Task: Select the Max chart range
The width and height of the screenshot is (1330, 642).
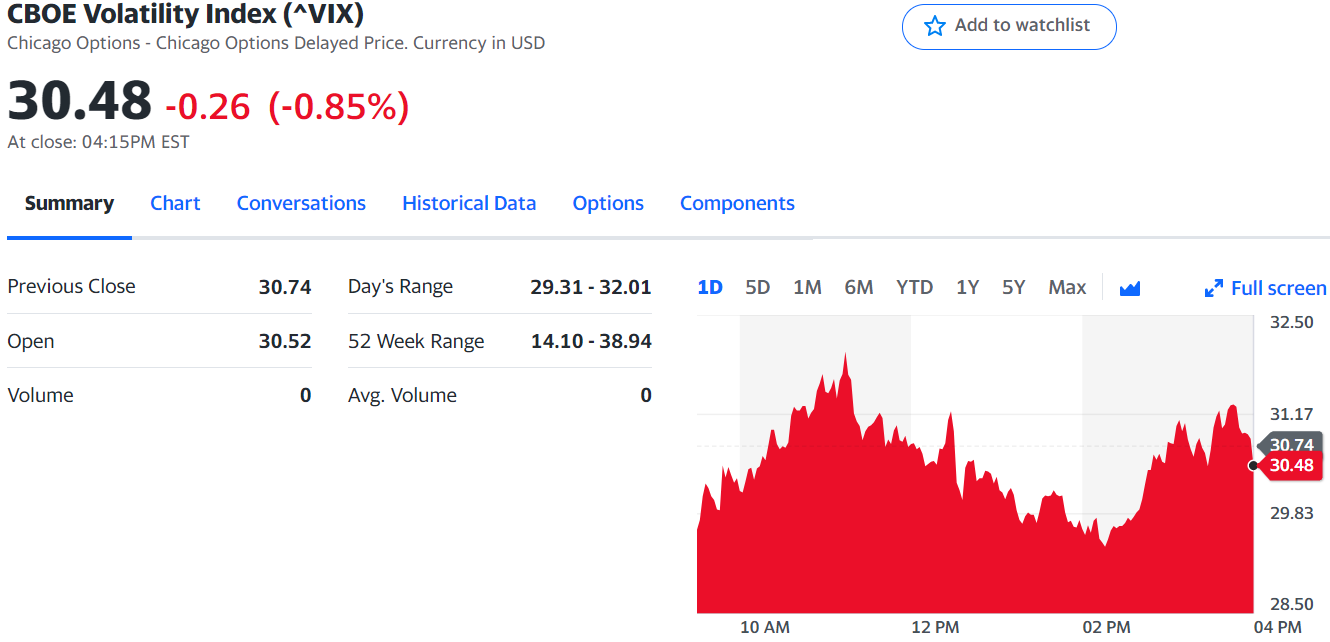Action: coord(1067,287)
